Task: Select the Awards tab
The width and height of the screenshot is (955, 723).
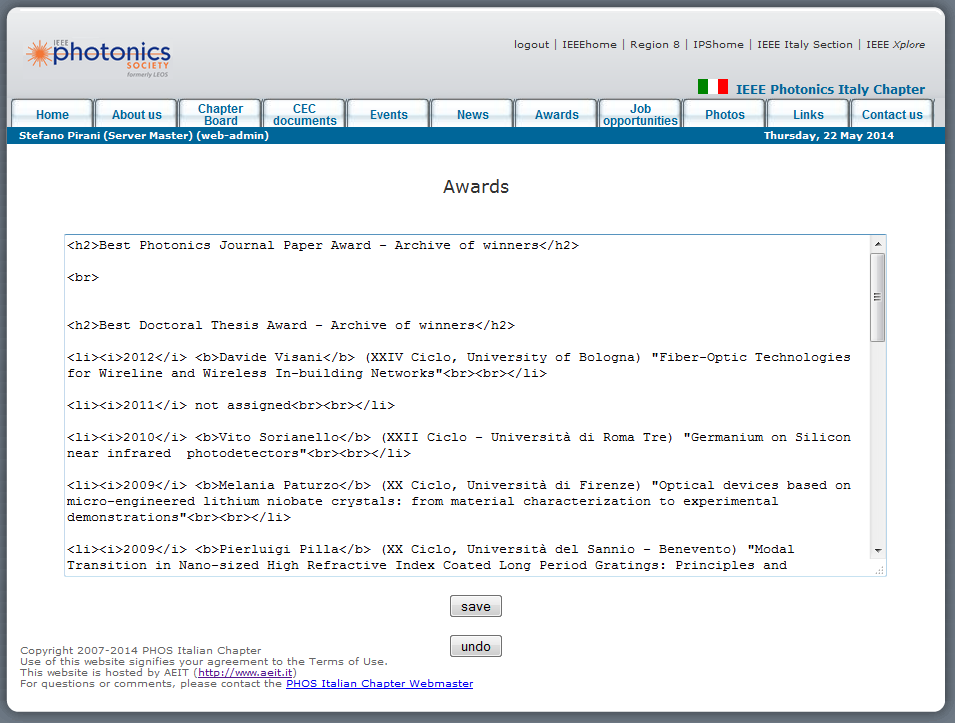Action: point(557,115)
